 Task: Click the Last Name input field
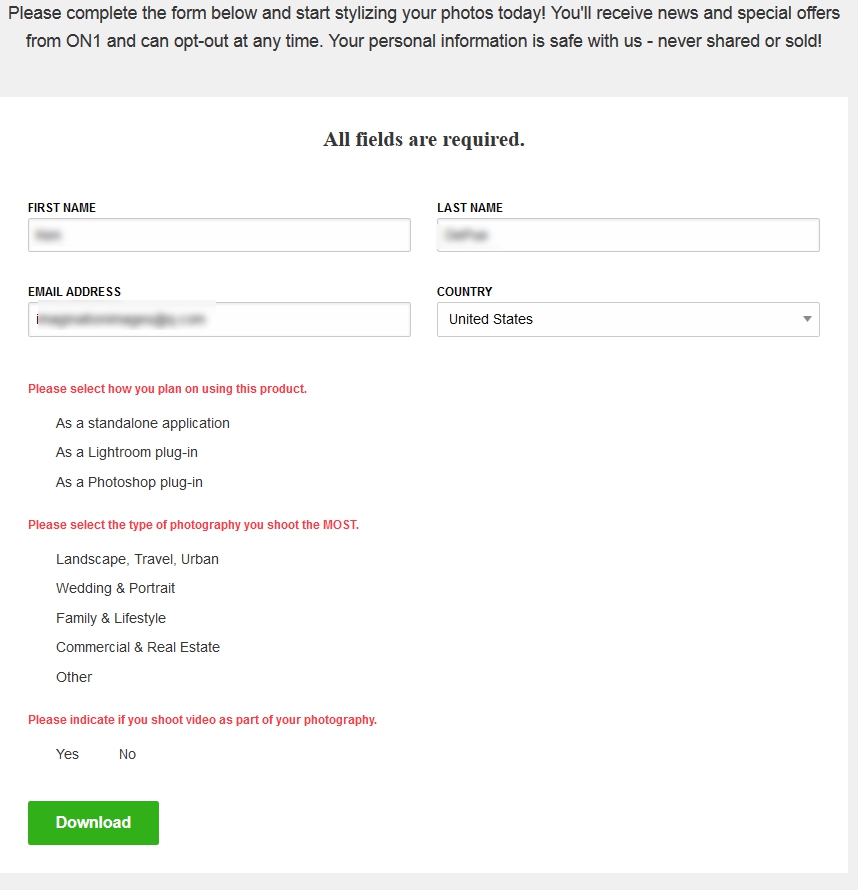point(628,235)
